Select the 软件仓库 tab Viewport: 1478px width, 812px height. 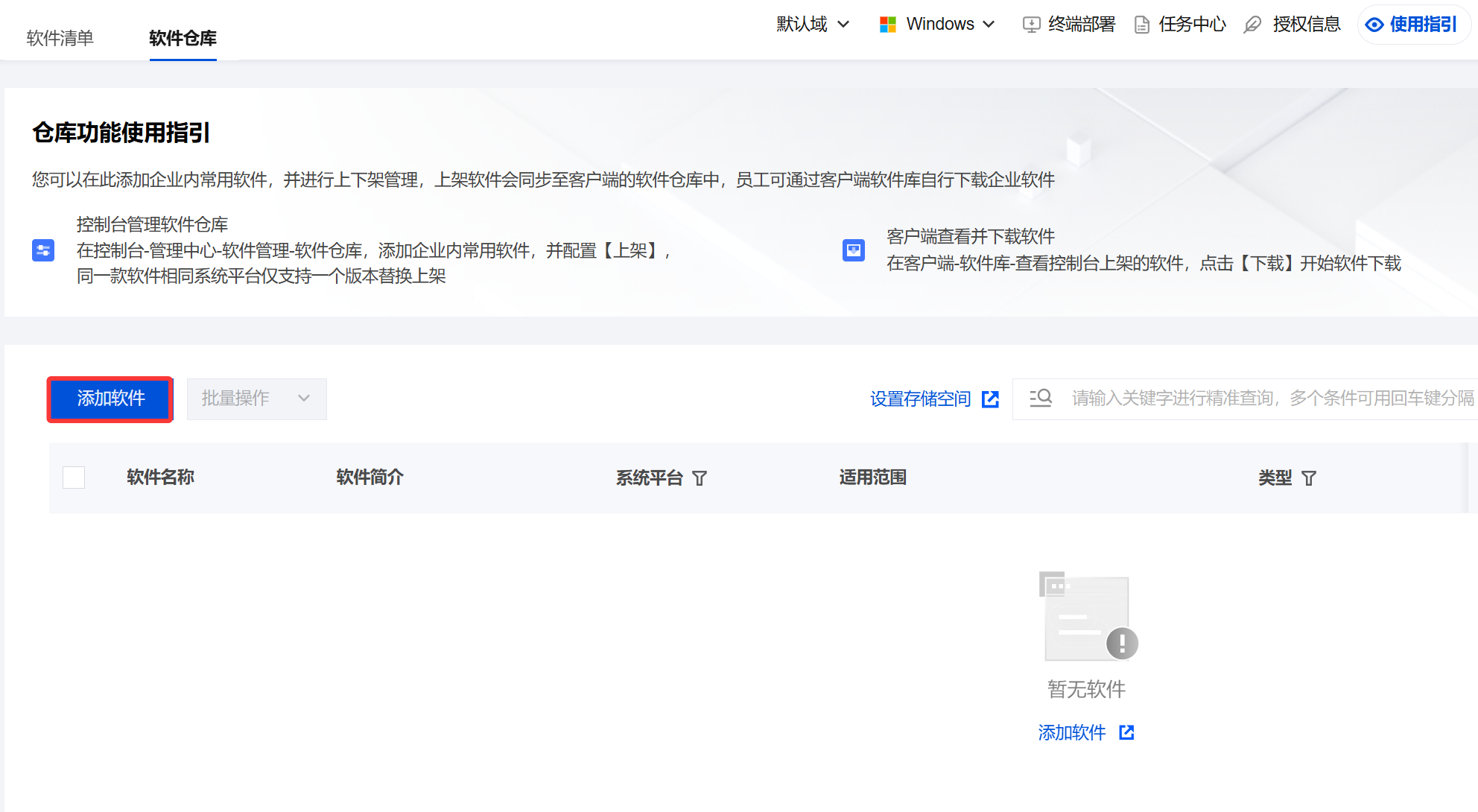[x=183, y=38]
